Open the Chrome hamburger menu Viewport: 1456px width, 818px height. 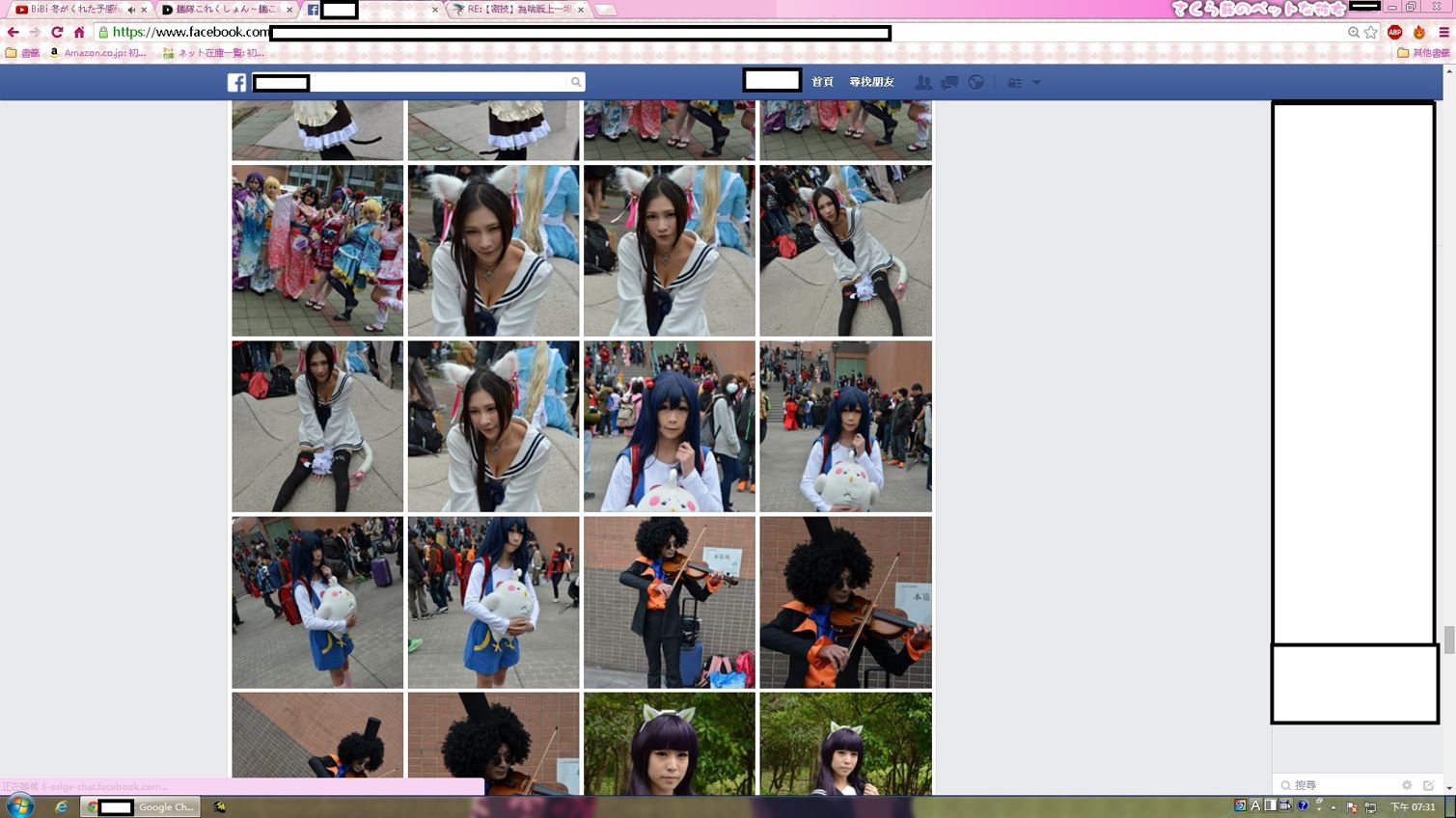coord(1443,33)
